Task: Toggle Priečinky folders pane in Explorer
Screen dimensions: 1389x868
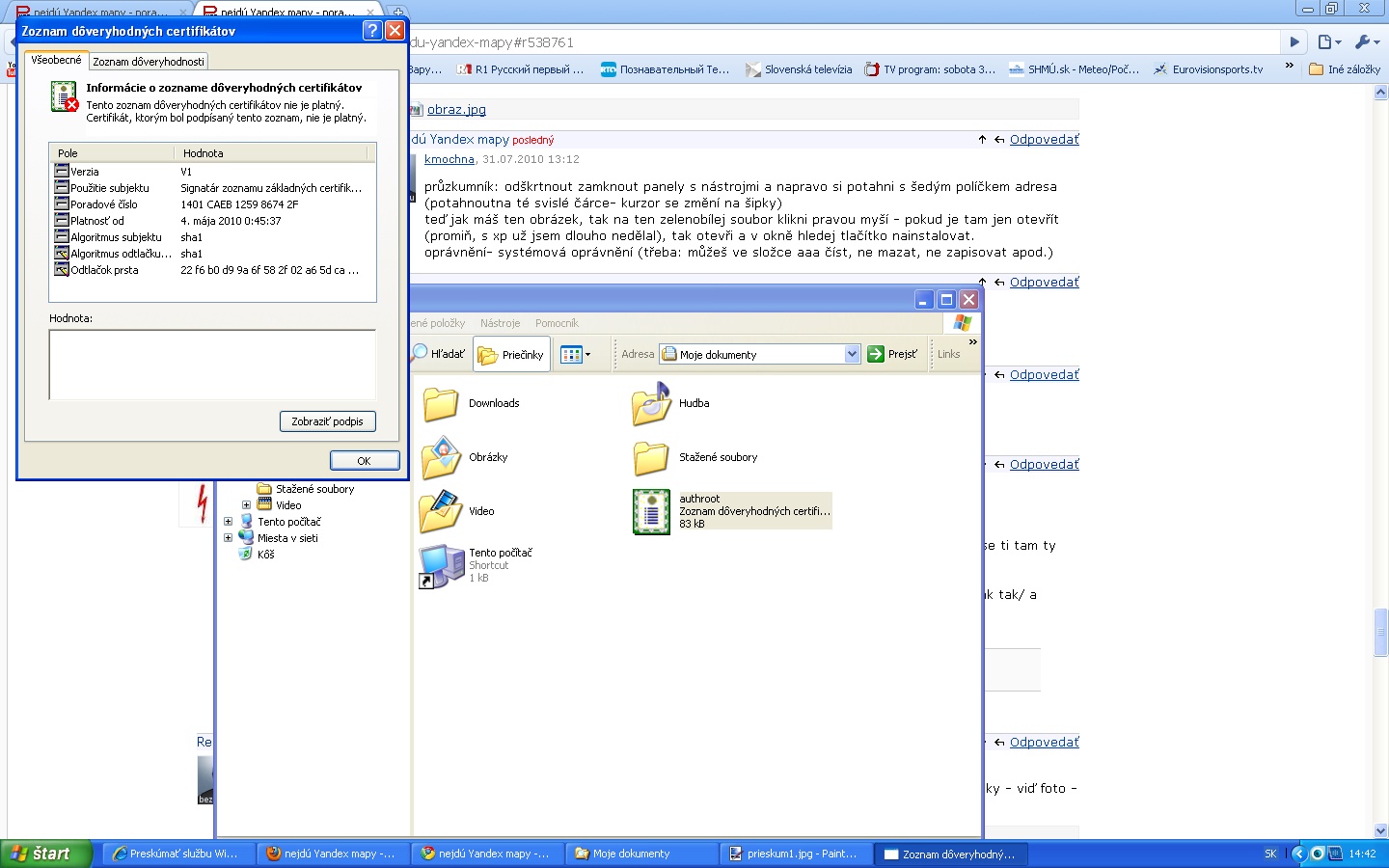Action: tap(512, 355)
